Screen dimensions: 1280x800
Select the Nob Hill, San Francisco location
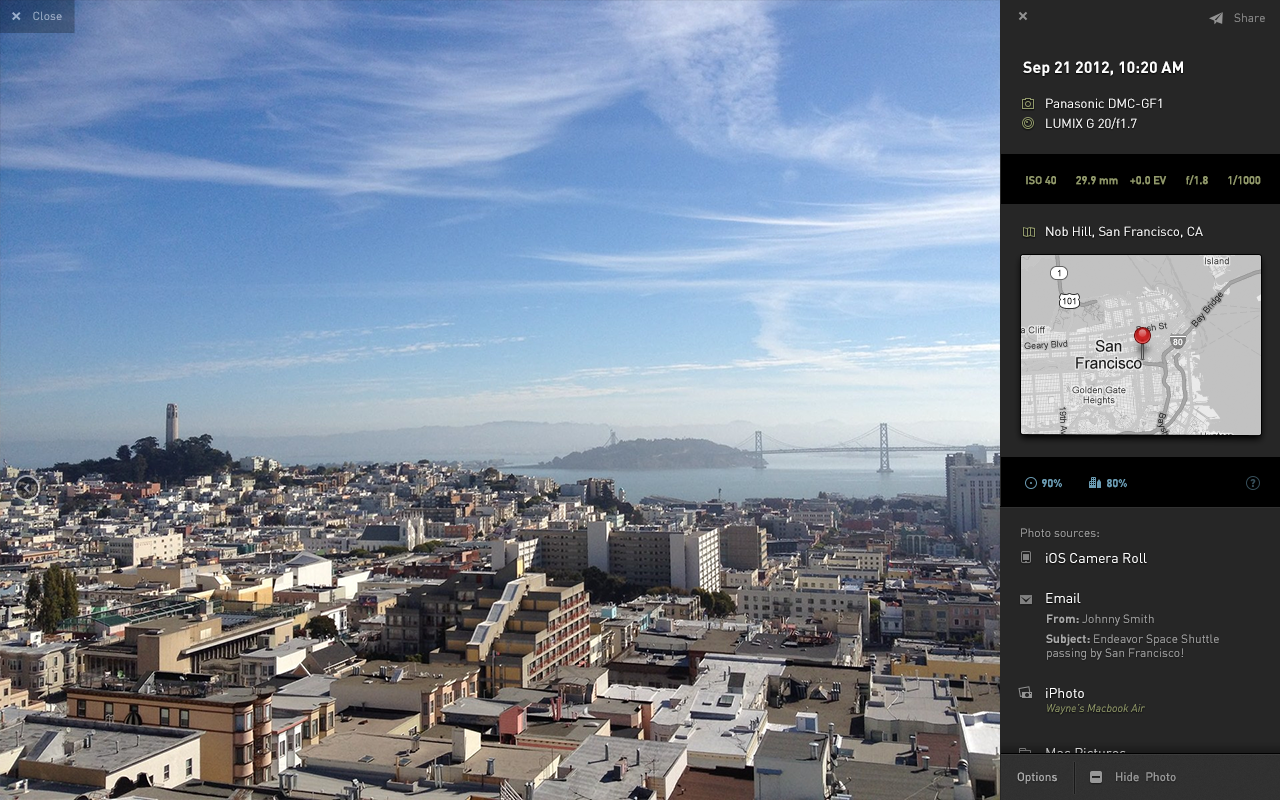click(x=1123, y=232)
